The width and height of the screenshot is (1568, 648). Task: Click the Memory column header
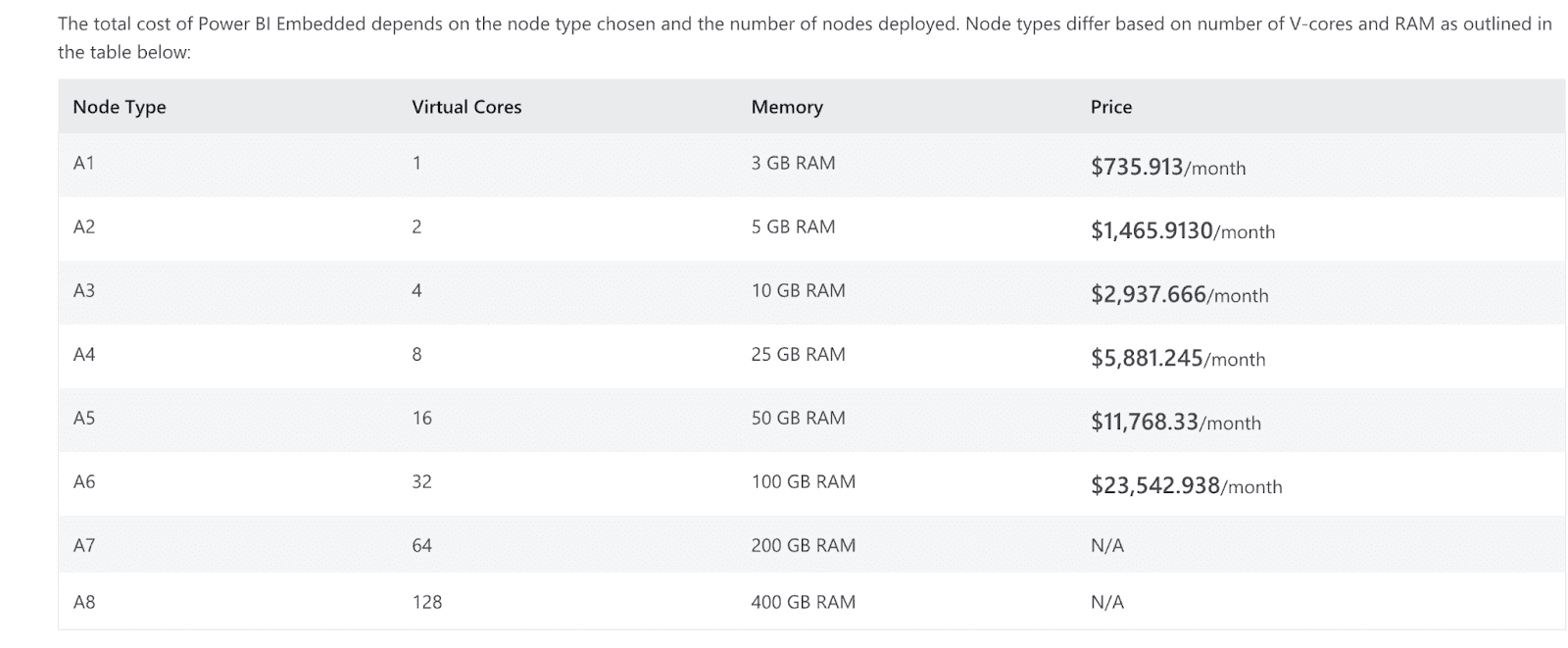click(787, 107)
